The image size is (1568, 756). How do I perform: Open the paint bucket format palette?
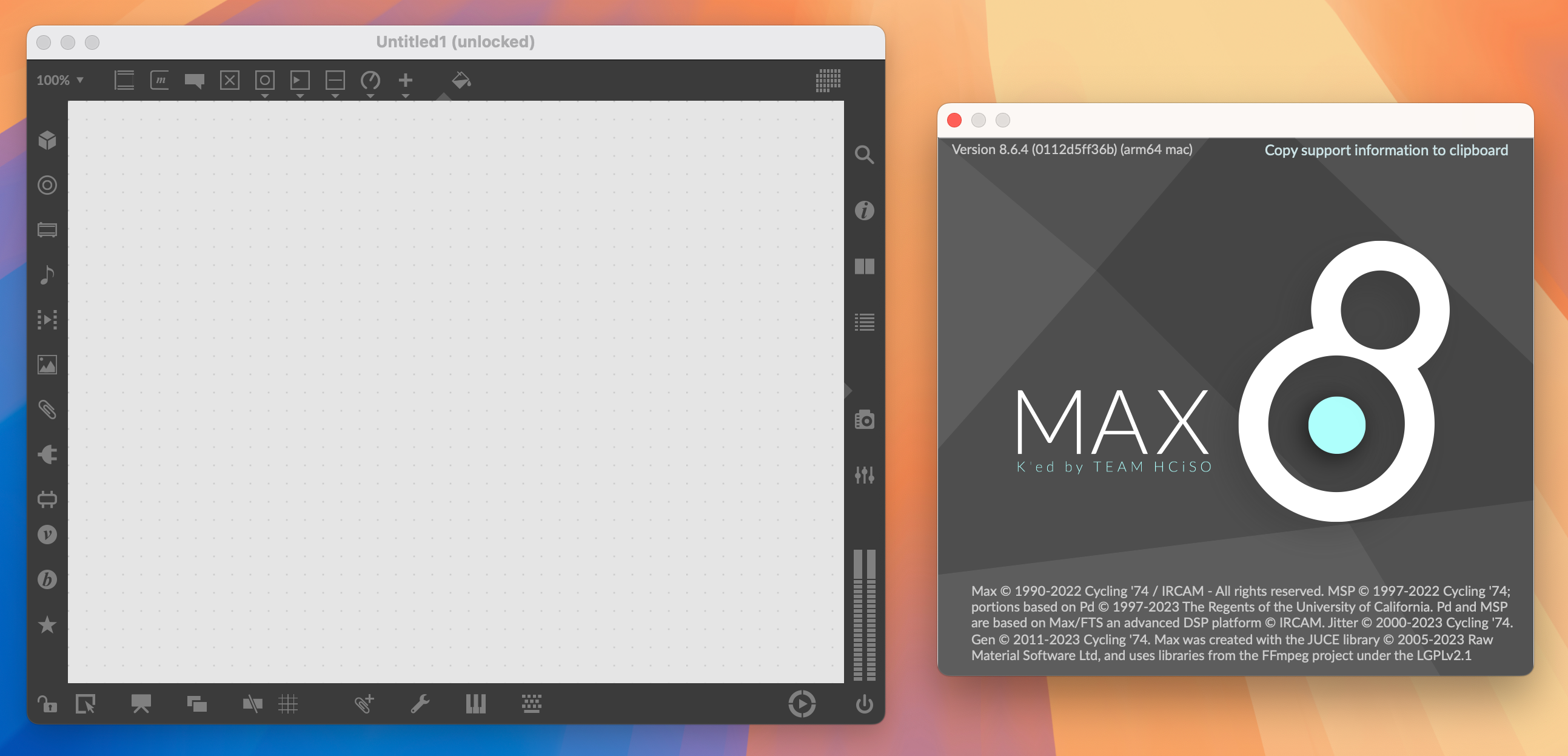click(x=461, y=81)
